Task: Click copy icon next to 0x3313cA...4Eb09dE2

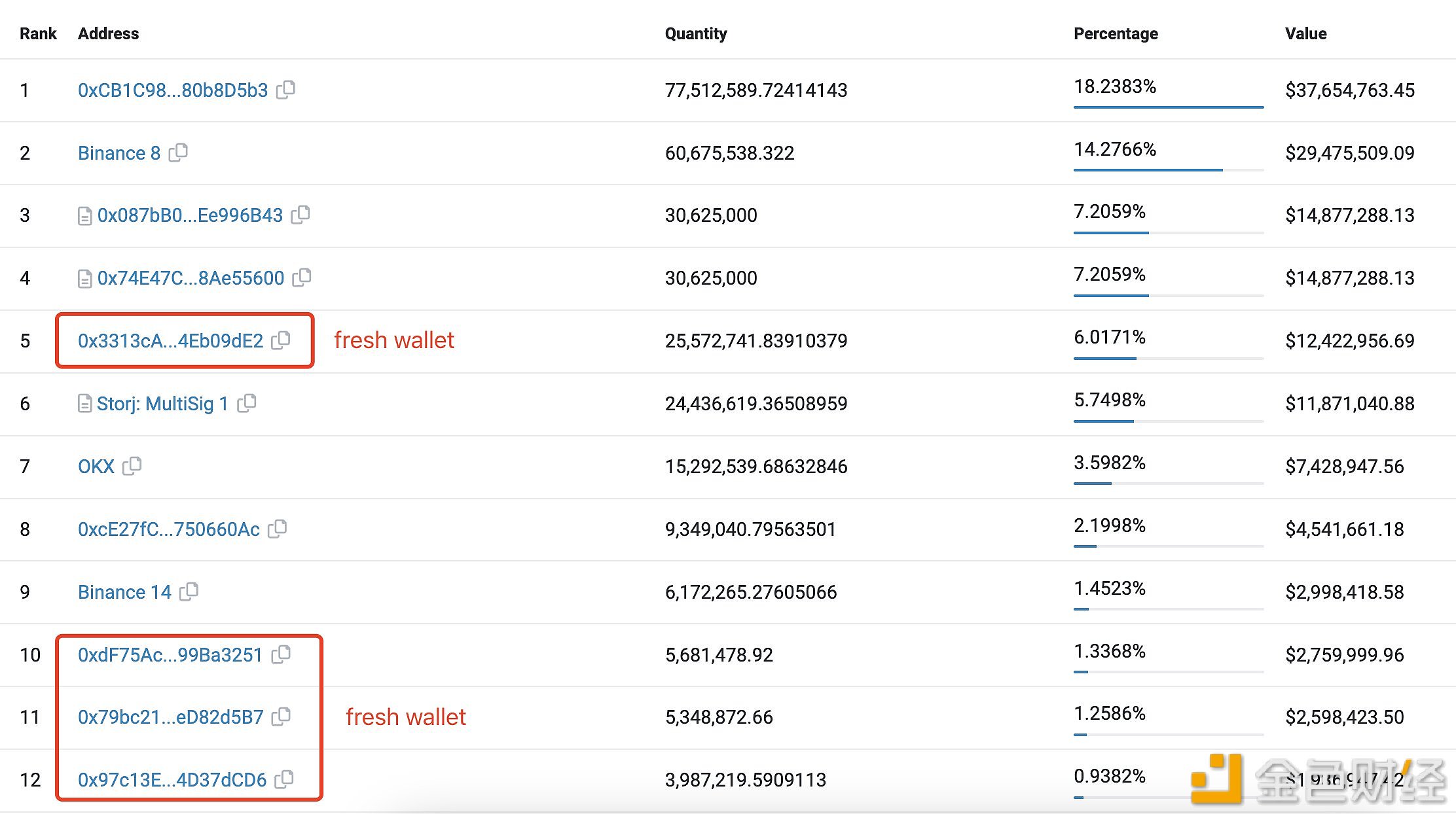Action: (x=287, y=340)
